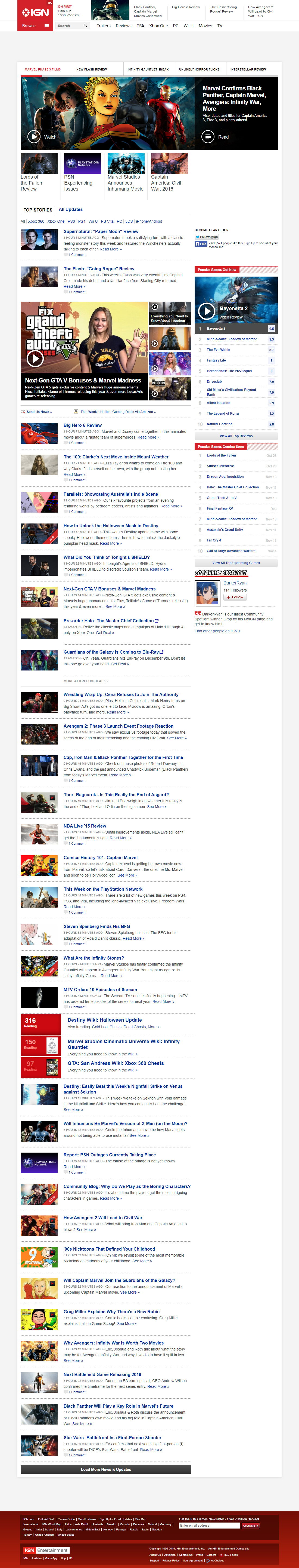Click the Load More News & Updates button
This screenshot has width=299, height=1568.
tap(106, 1469)
